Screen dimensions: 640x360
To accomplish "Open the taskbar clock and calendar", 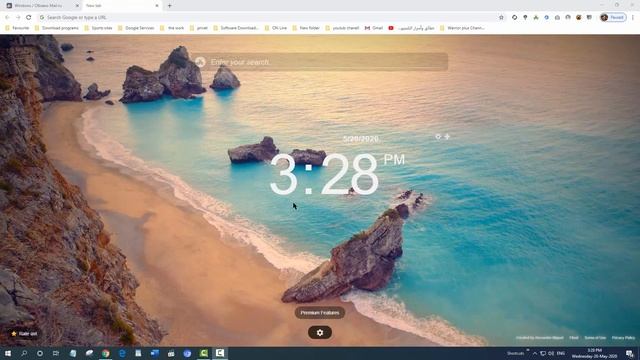I will tap(595, 353).
